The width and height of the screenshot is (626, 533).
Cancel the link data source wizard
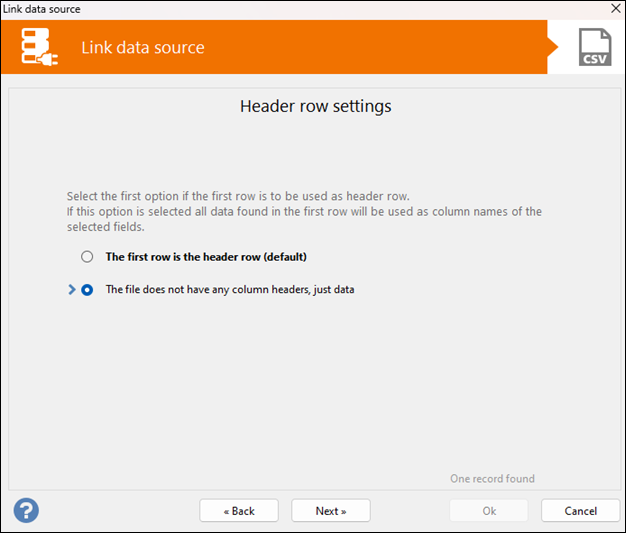coord(580,511)
